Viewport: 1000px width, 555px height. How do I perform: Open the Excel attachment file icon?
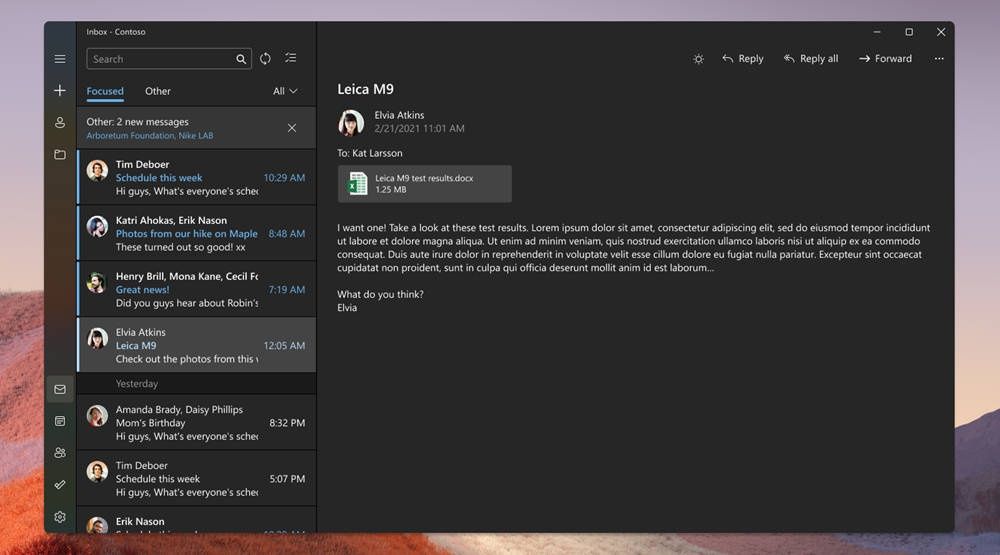[x=357, y=184]
